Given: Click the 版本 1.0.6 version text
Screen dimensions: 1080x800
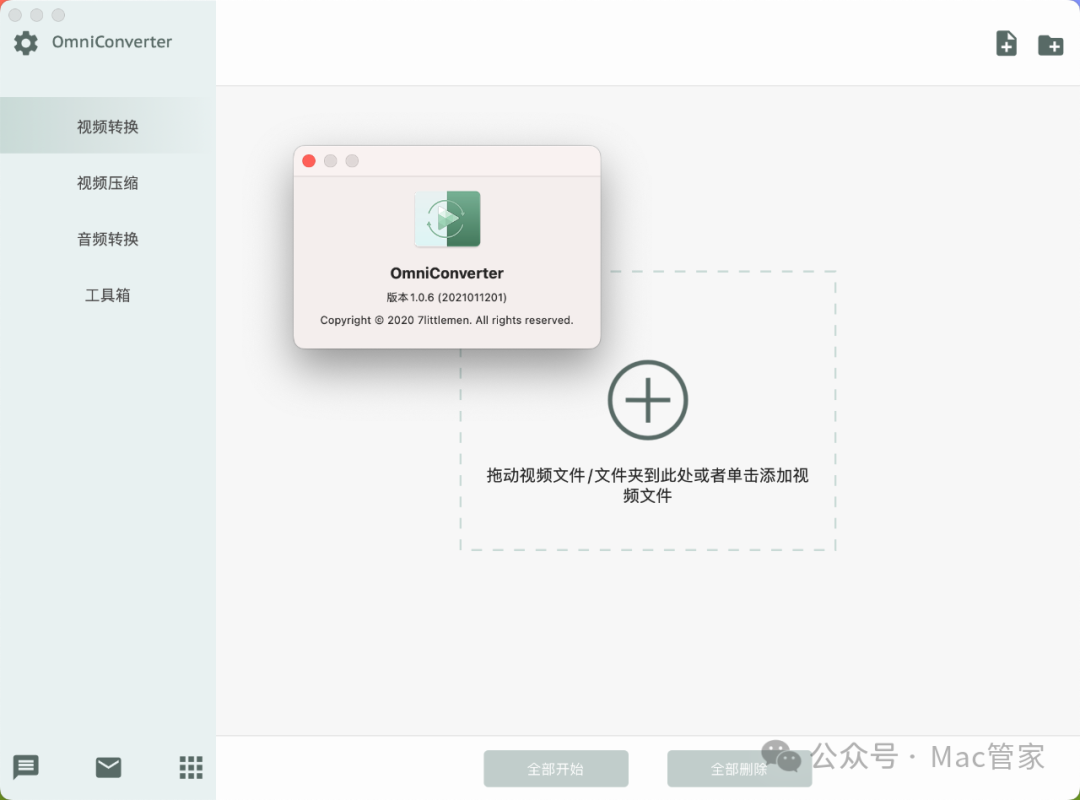Looking at the screenshot, I should click(446, 297).
